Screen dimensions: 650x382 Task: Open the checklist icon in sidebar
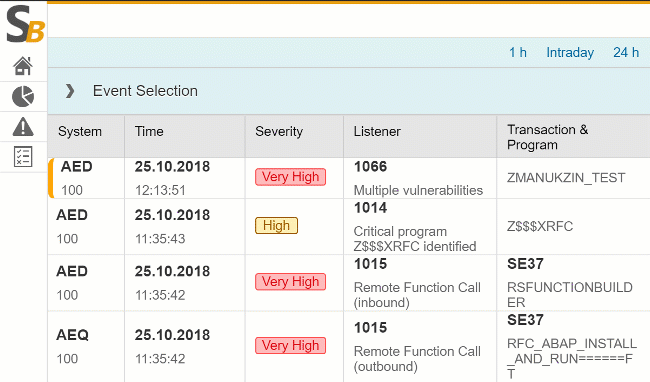point(23,157)
